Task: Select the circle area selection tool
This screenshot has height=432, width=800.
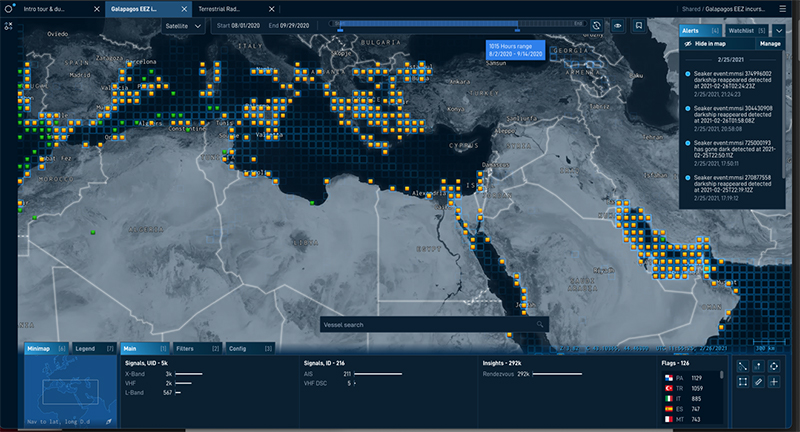Action: point(773,366)
